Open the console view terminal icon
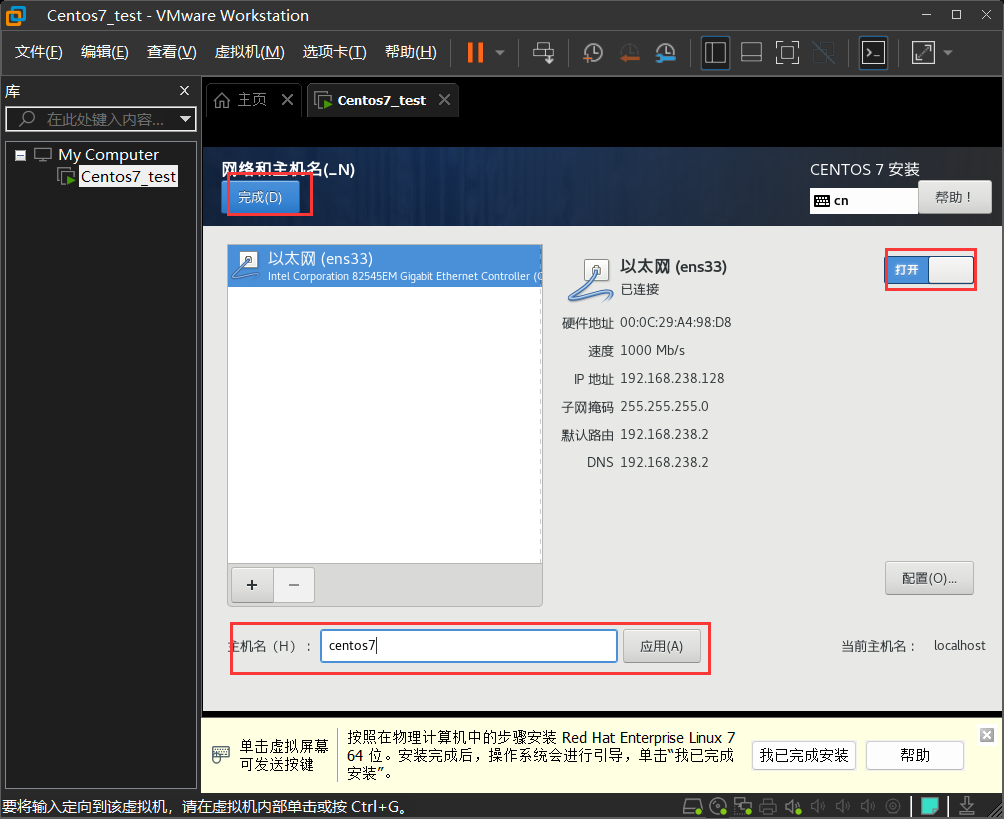The width and height of the screenshot is (1004, 819). [x=873, y=53]
